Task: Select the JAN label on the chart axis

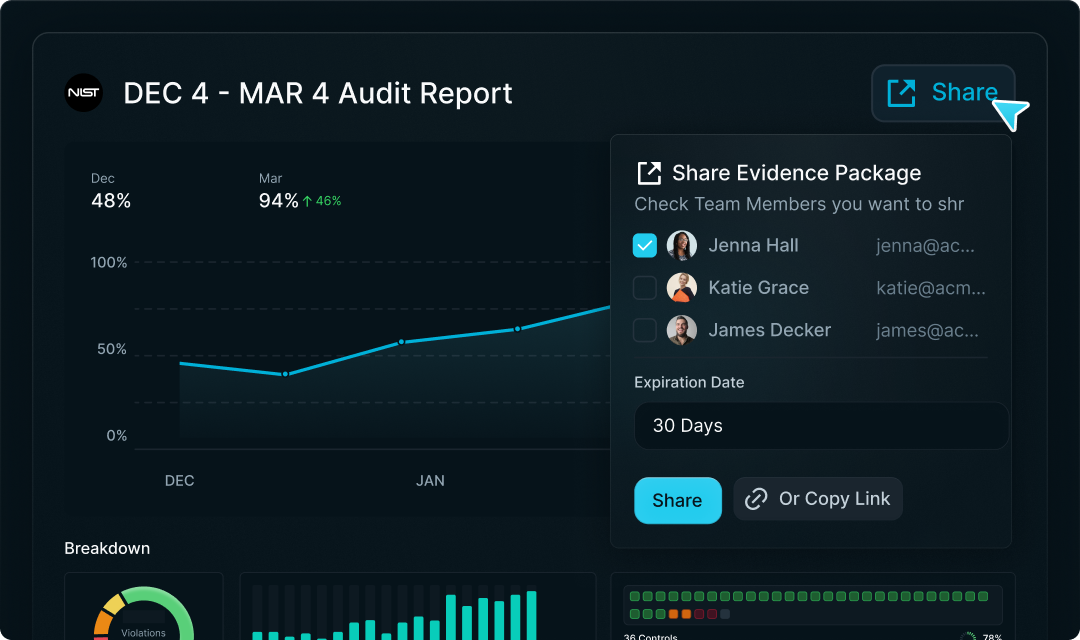Action: 430,481
